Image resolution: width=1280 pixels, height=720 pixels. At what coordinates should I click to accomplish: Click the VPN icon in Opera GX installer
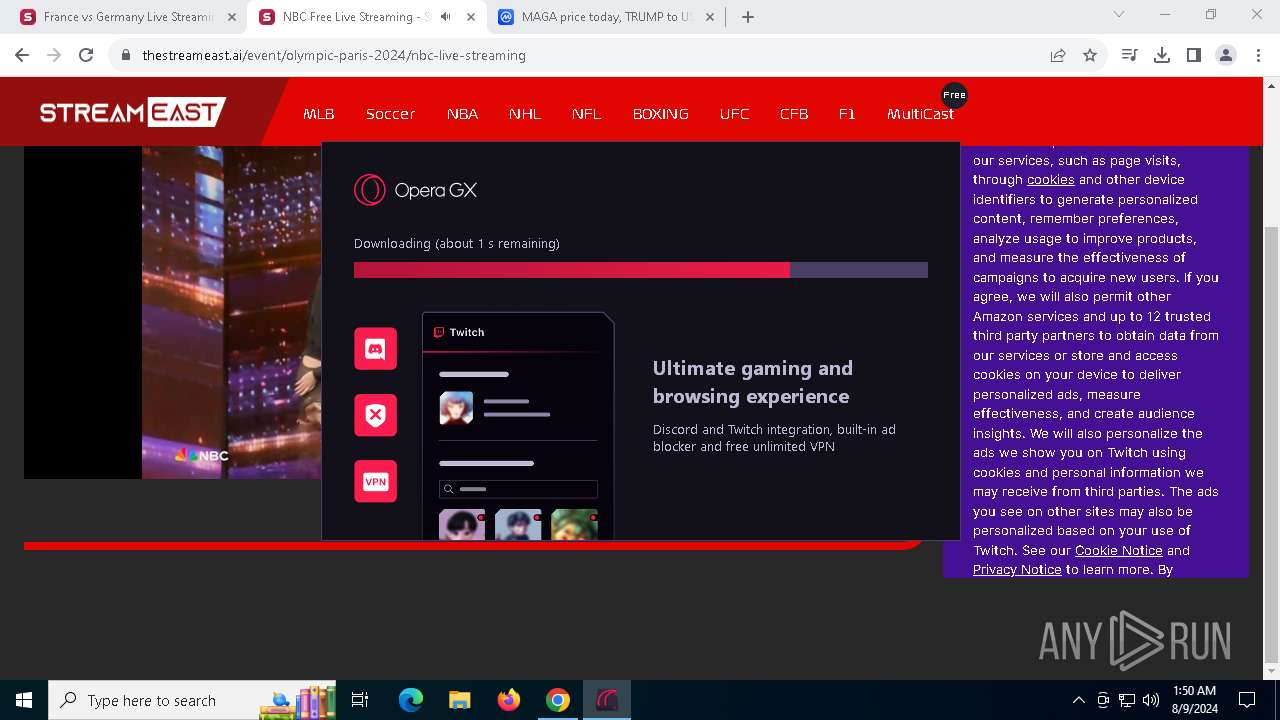(x=376, y=481)
